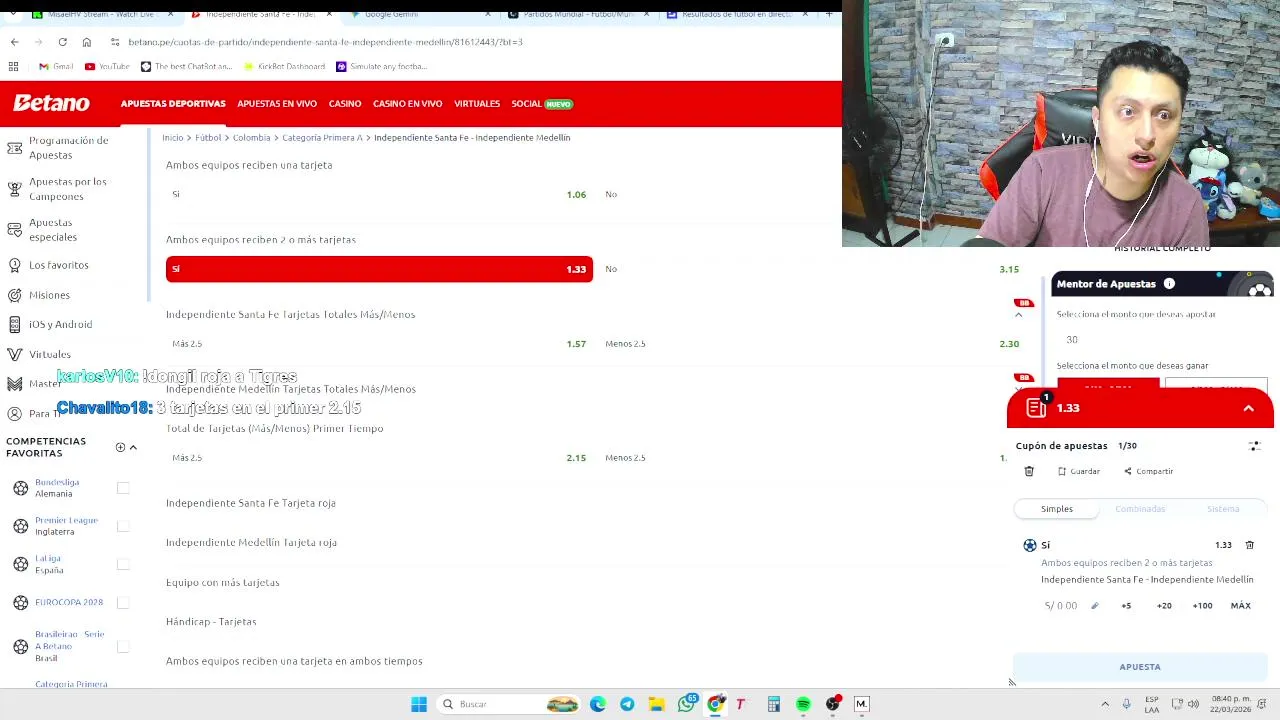This screenshot has height=720, width=1280.
Task: Expand Ambos equipos reciben tarjeta en ambos tiempos
Action: [x=294, y=661]
